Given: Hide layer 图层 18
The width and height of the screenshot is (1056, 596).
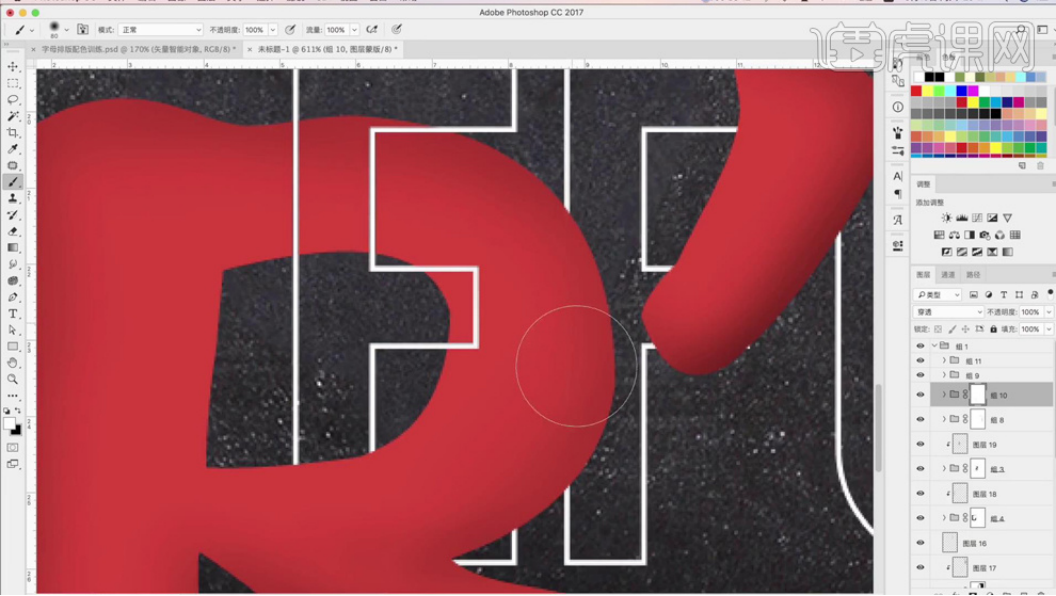Looking at the screenshot, I should pos(921,494).
